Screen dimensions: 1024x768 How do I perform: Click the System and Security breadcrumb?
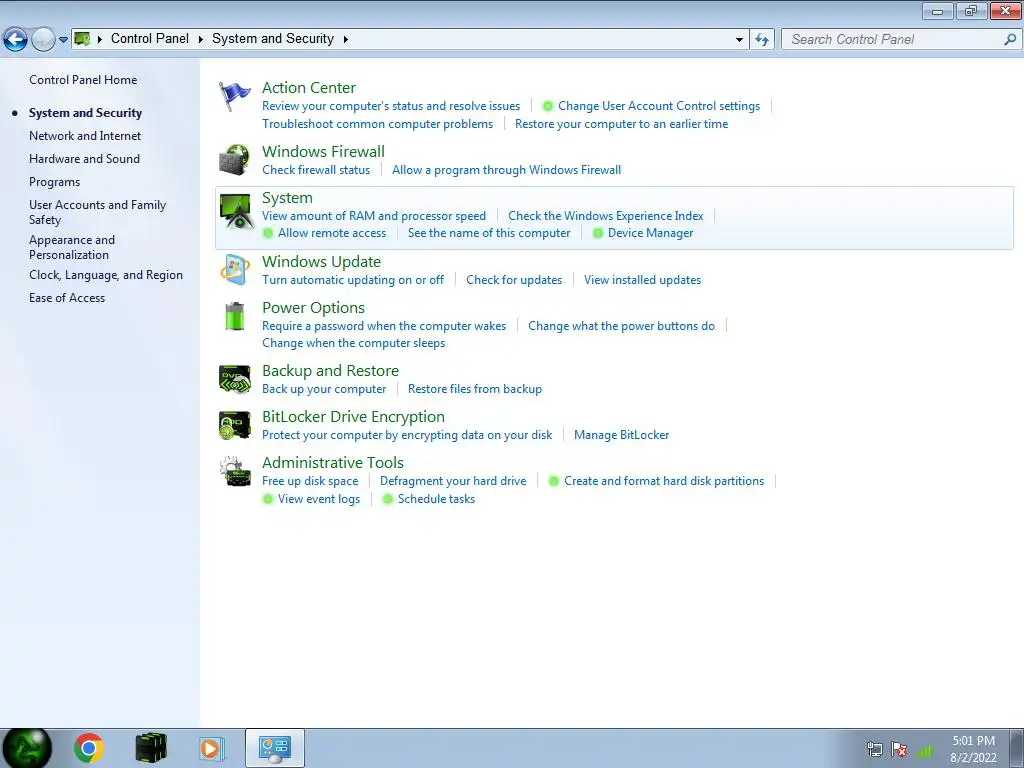coord(273,39)
